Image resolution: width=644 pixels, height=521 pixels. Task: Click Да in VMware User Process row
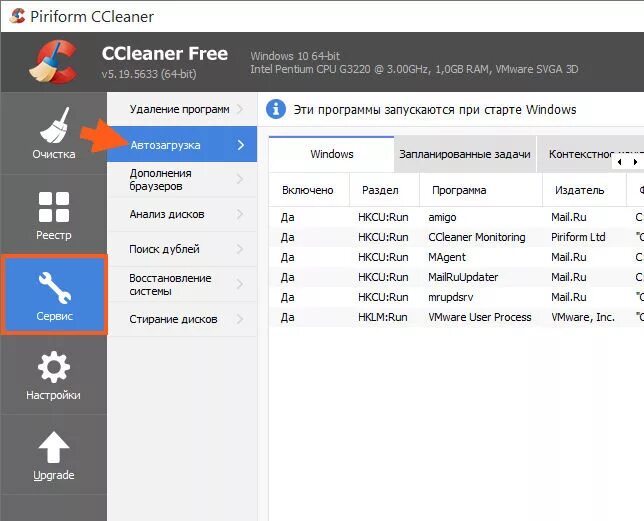(x=288, y=317)
